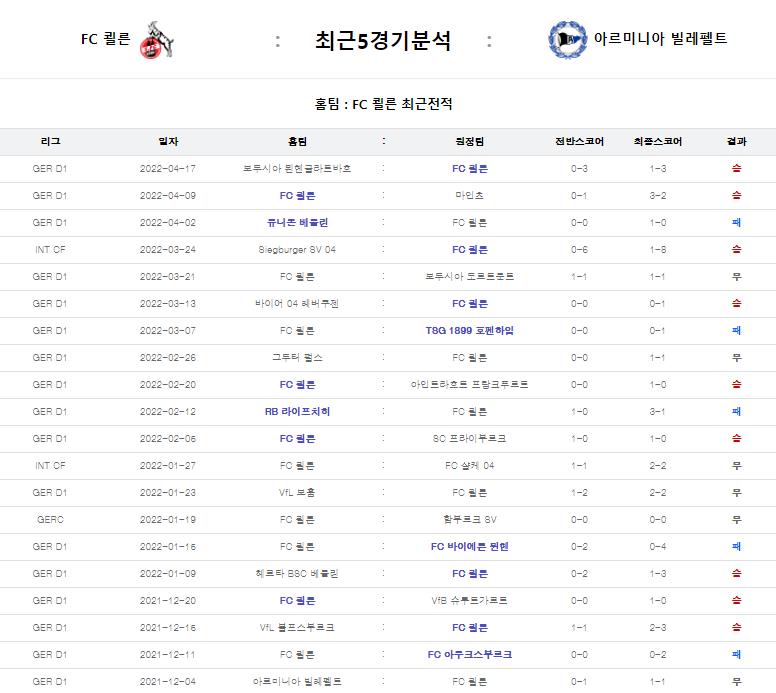
Task: Click final score 2-3 in 2021-12-16 row
Action: coord(658,627)
